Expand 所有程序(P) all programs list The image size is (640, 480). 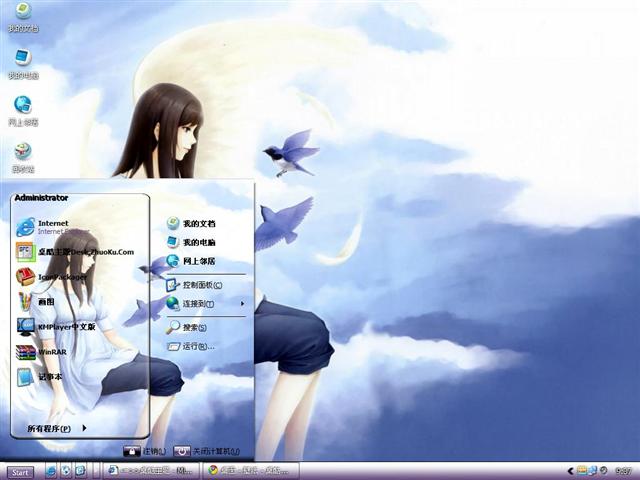(57, 428)
